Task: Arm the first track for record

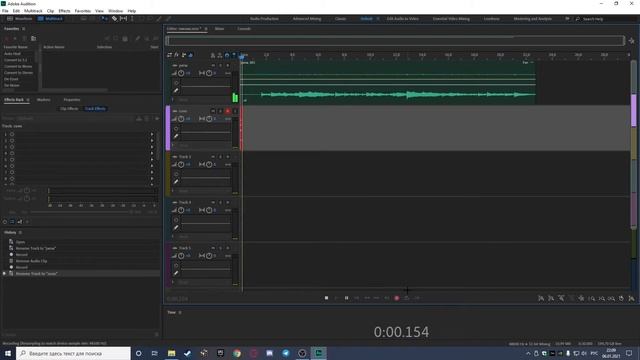Action: (228, 65)
